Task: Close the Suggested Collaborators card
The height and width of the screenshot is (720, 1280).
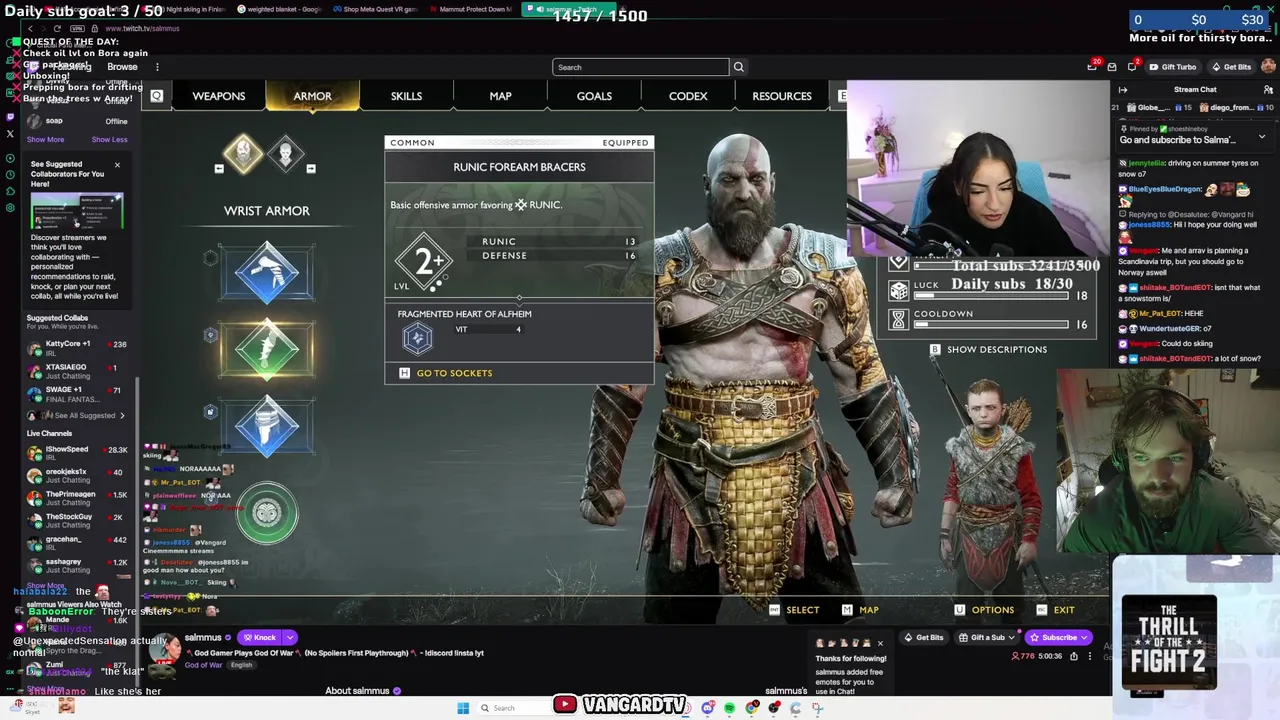Action: coord(117,165)
